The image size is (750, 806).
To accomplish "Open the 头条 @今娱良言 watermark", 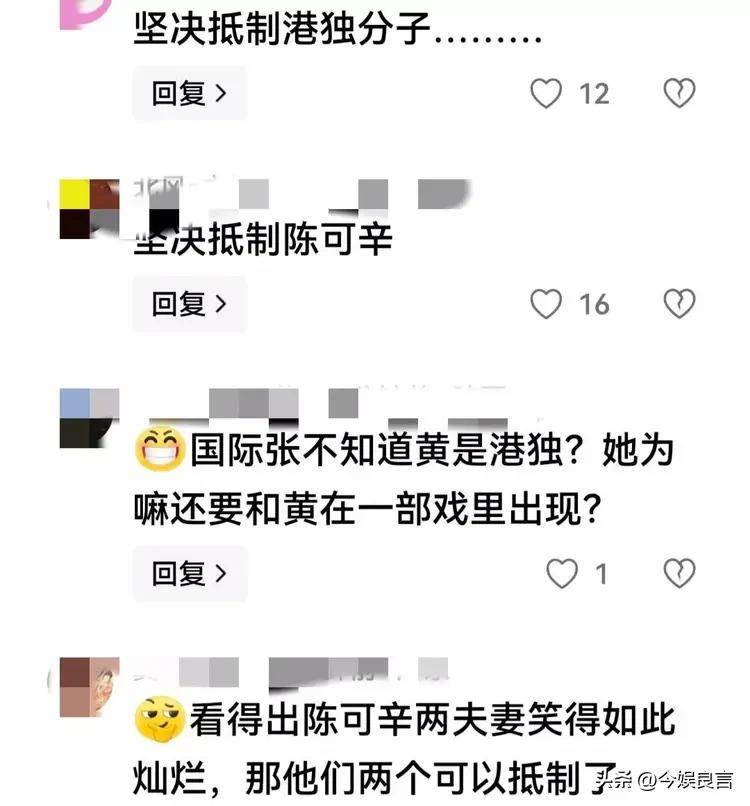I will coord(666,780).
